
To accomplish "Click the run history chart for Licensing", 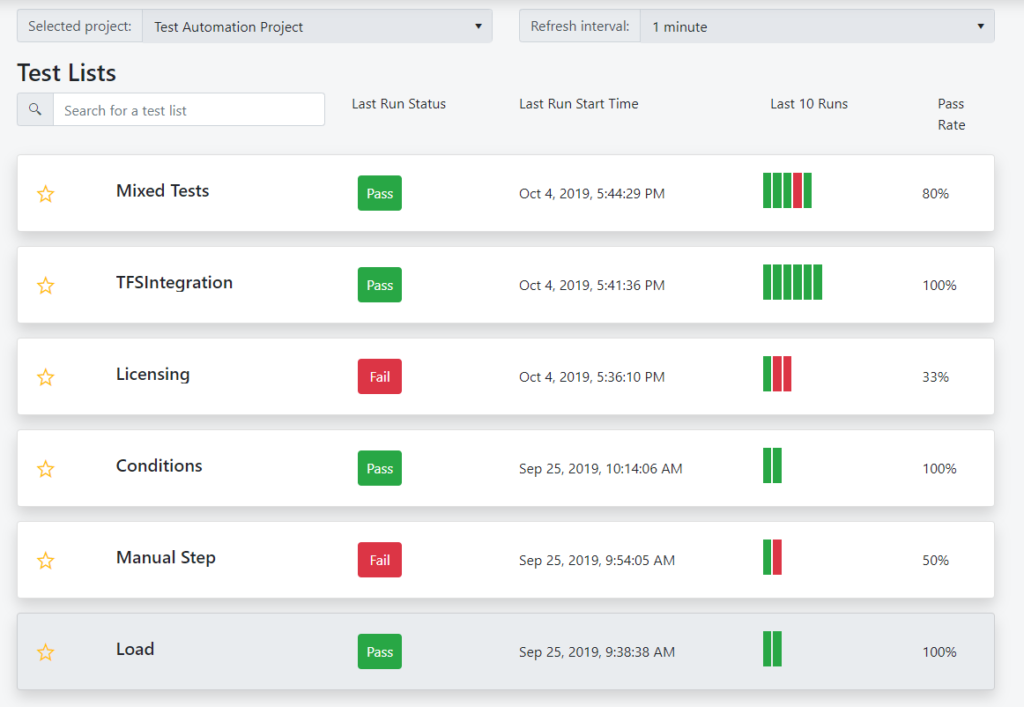I will (x=777, y=375).
